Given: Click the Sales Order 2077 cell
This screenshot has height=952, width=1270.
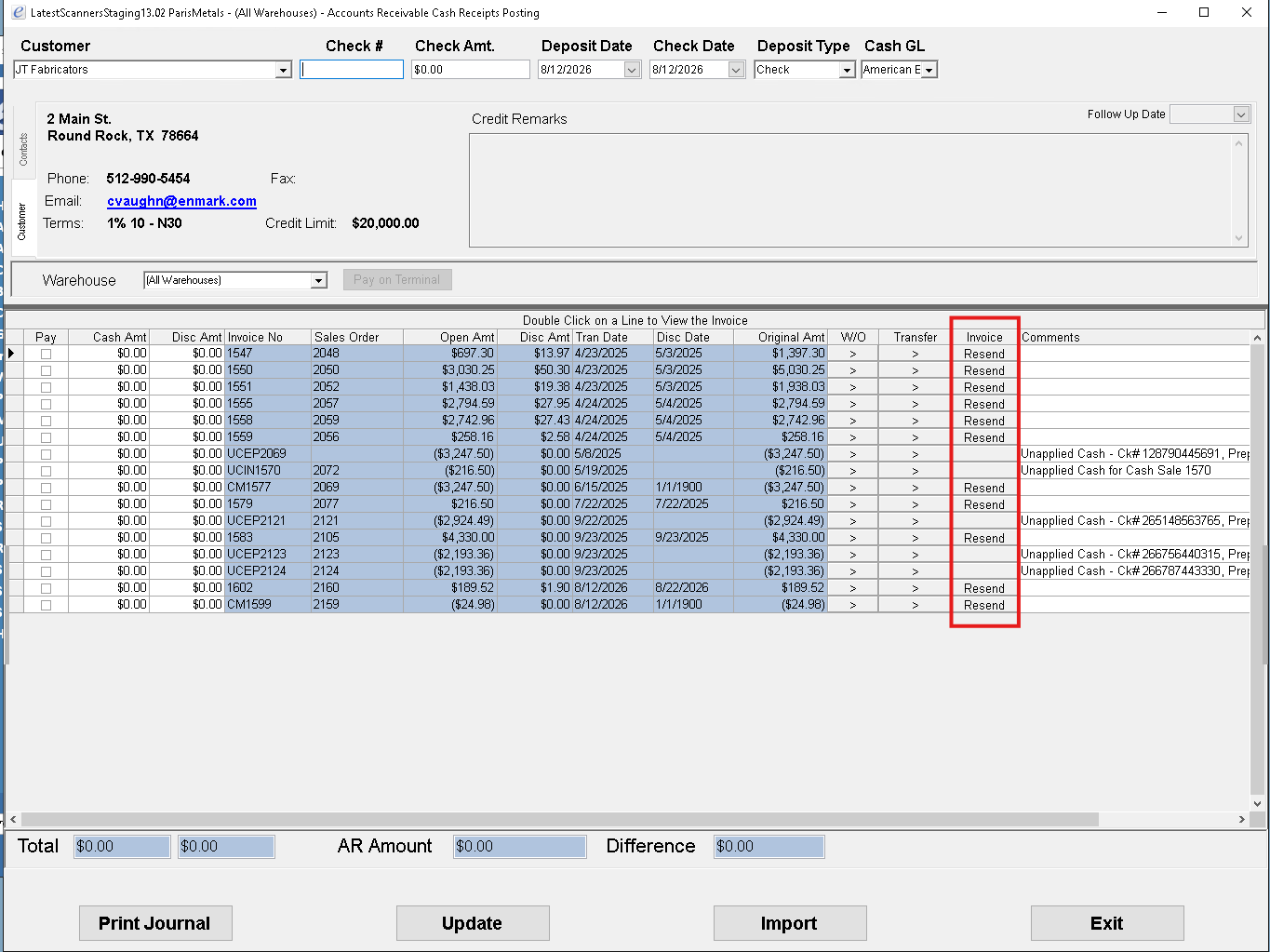Looking at the screenshot, I should click(357, 504).
